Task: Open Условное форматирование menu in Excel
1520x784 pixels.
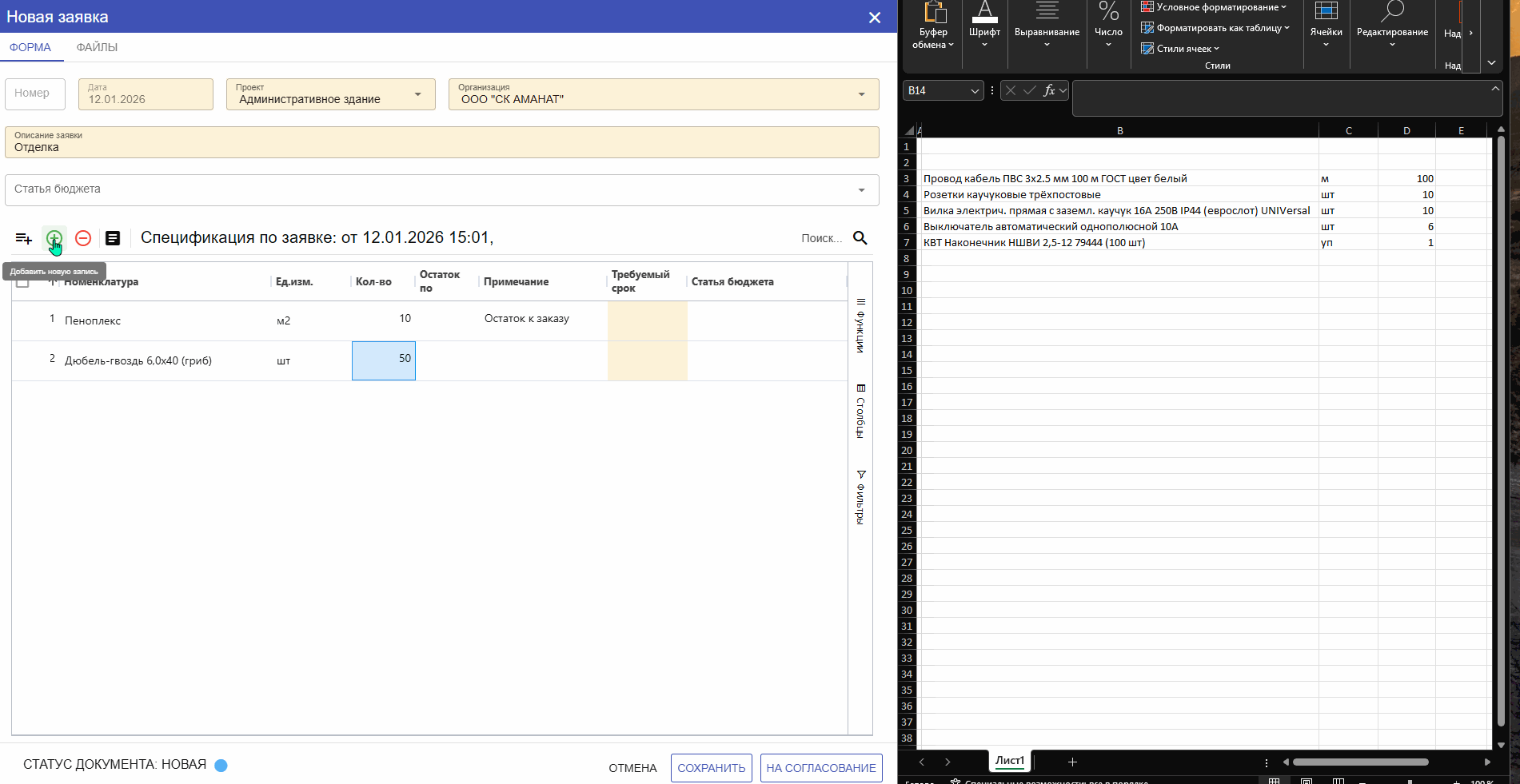Action: click(x=1215, y=7)
